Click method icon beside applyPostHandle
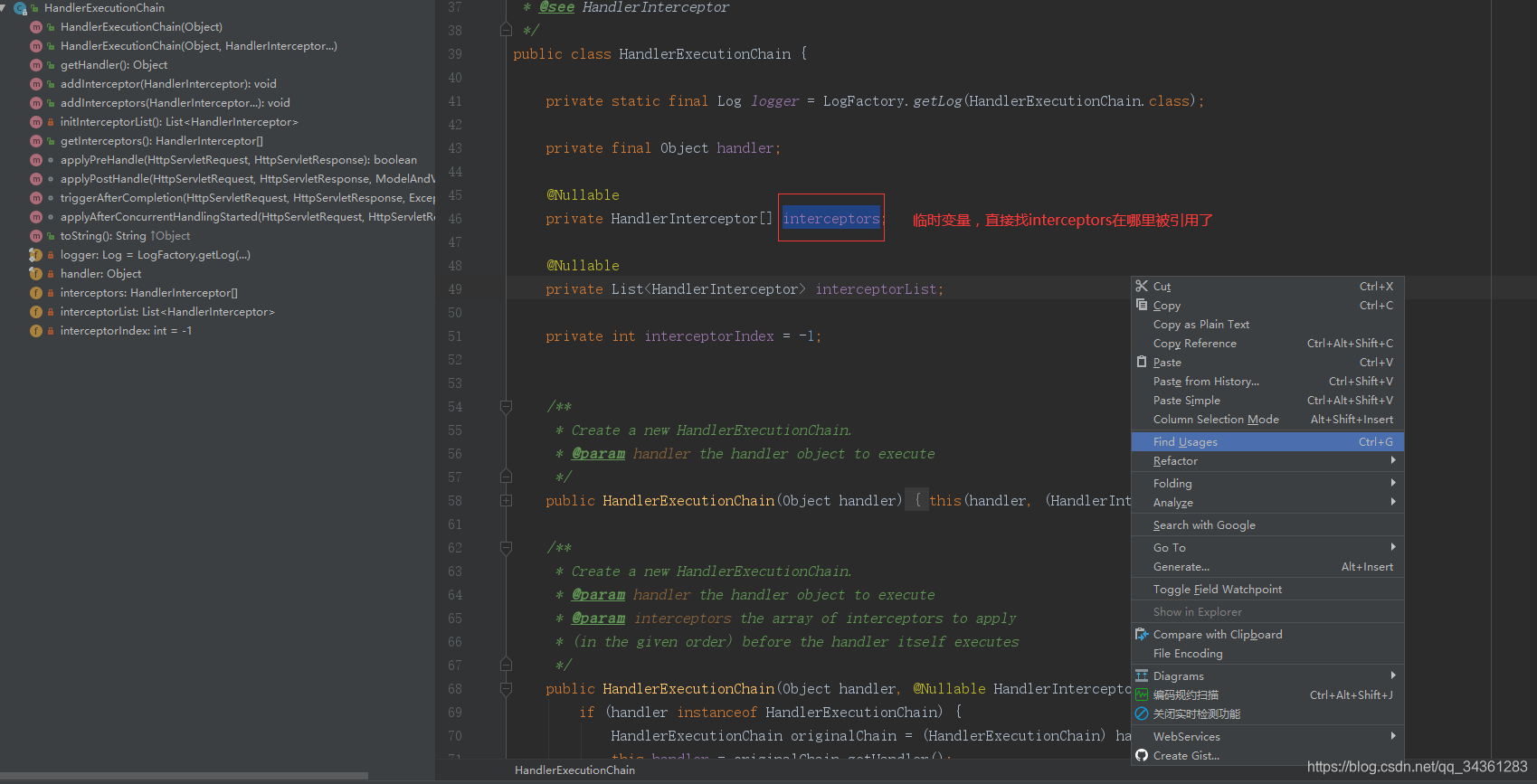Image resolution: width=1537 pixels, height=784 pixels. (x=36, y=179)
